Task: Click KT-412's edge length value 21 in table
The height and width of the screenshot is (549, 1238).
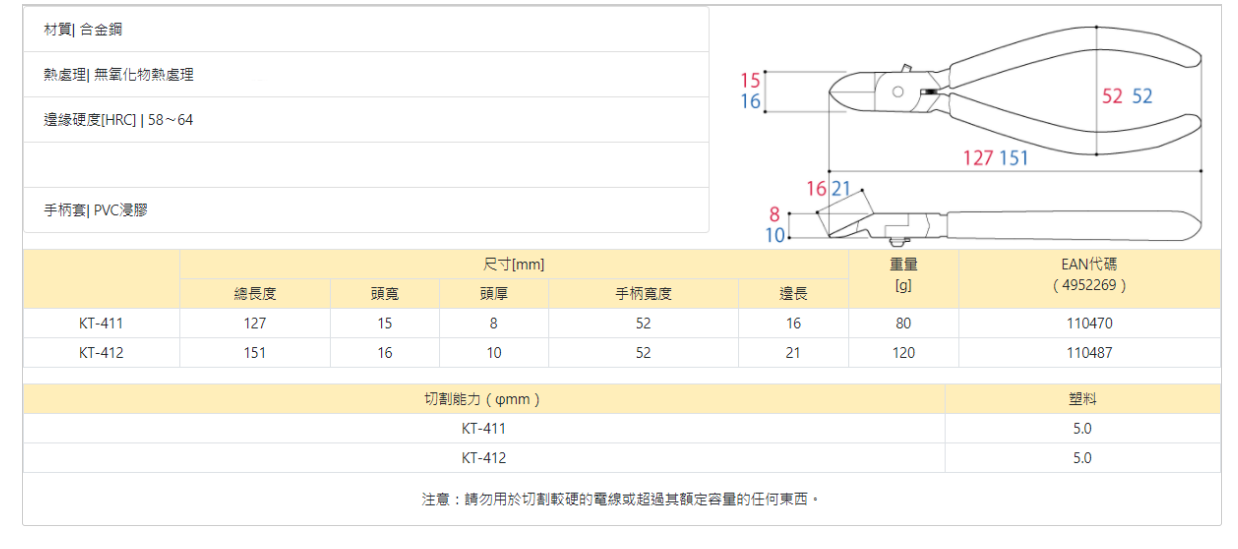Action: point(793,352)
